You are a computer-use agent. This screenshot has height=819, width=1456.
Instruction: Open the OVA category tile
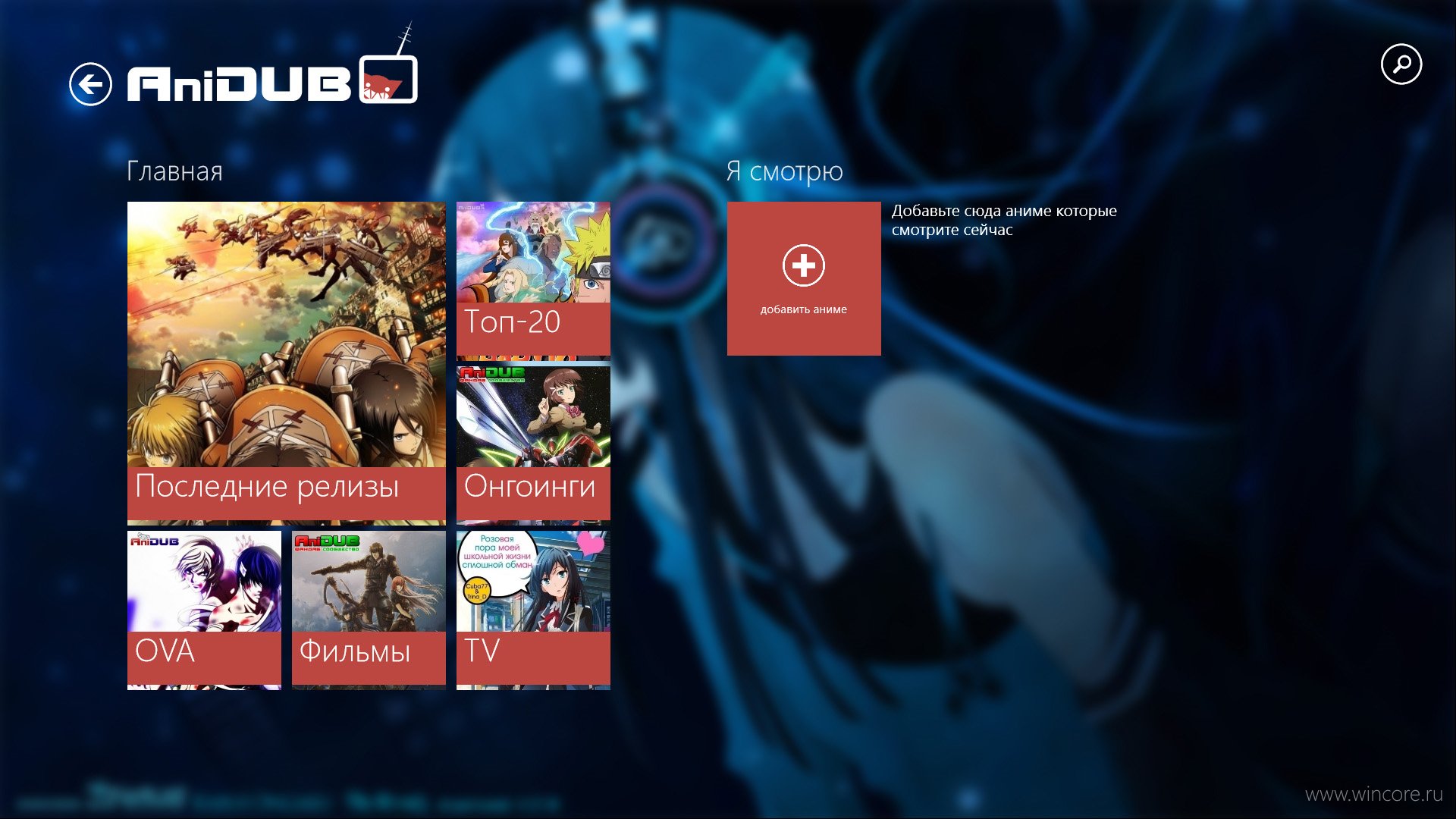(204, 610)
